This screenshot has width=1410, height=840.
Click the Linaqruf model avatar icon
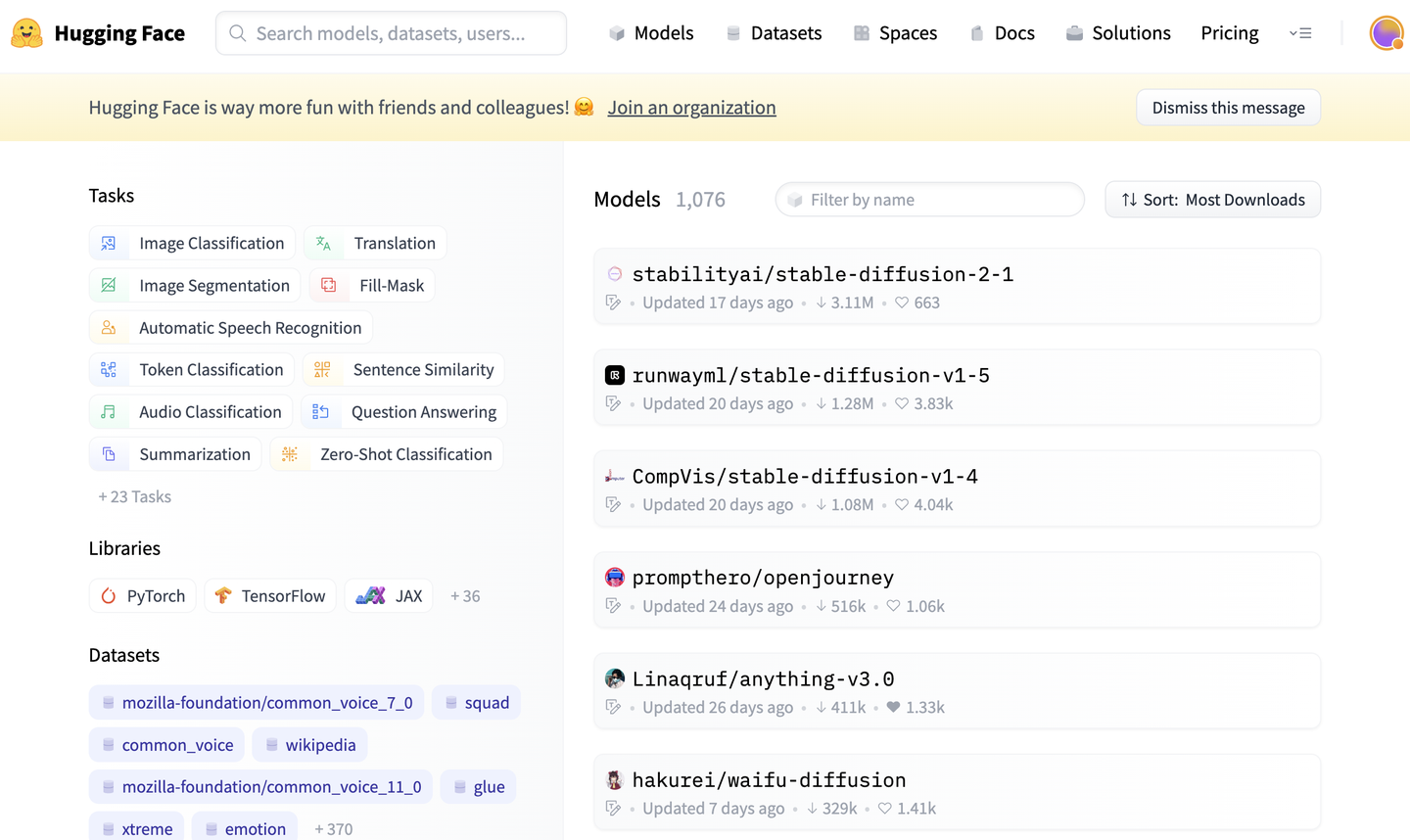(615, 678)
